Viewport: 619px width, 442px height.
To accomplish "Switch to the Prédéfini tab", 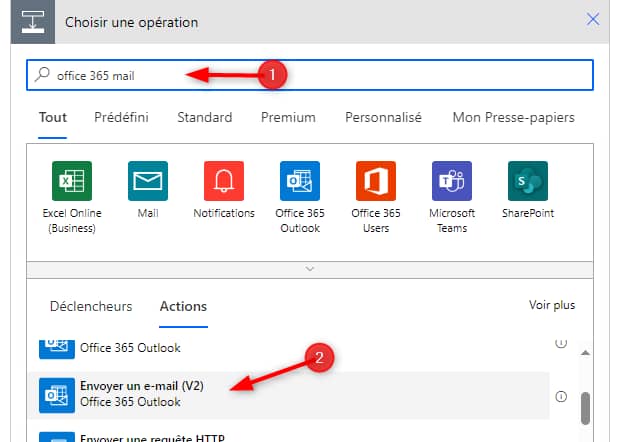I will (x=121, y=118).
